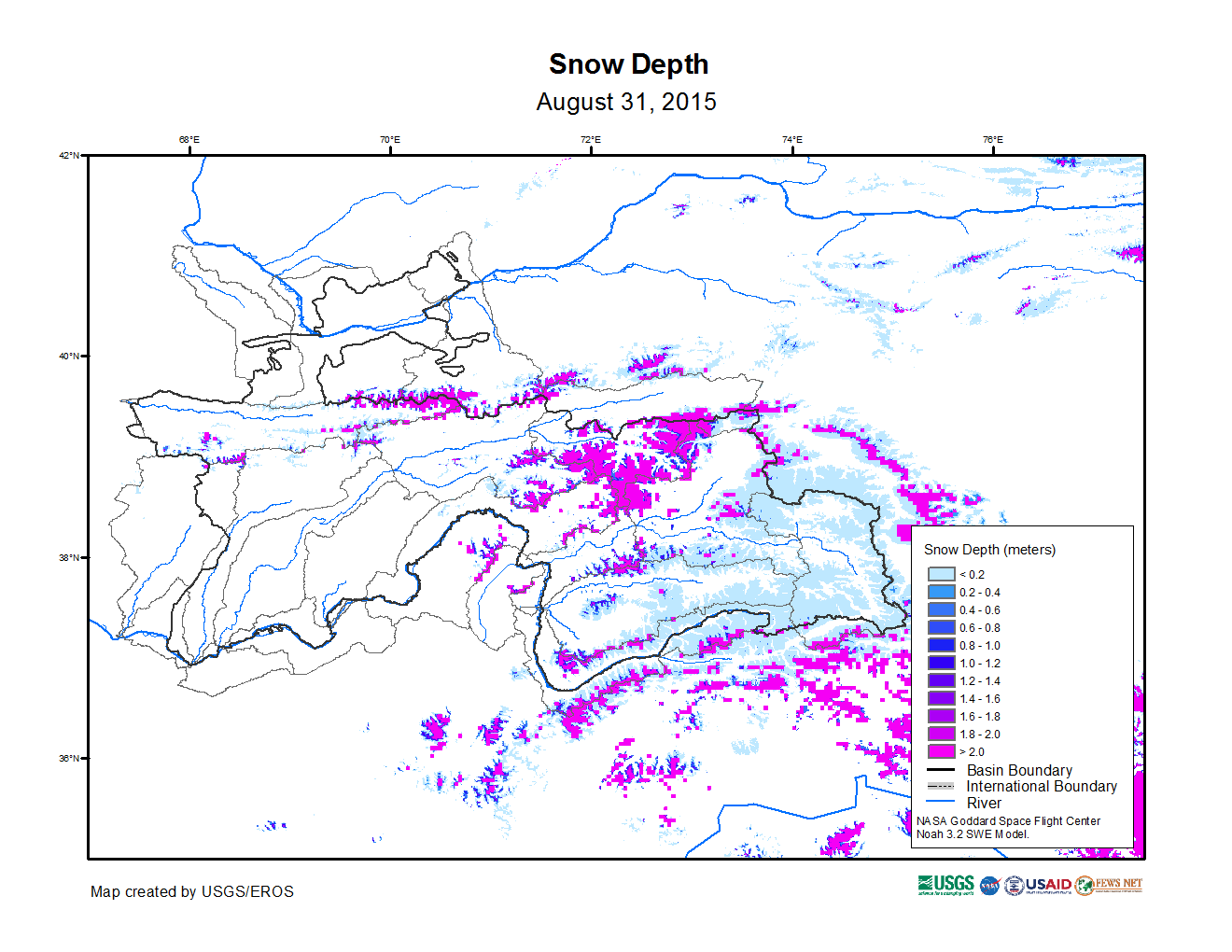Click the NASA Goddard Space Flight Center text
1232x952 pixels.
pos(1008,821)
